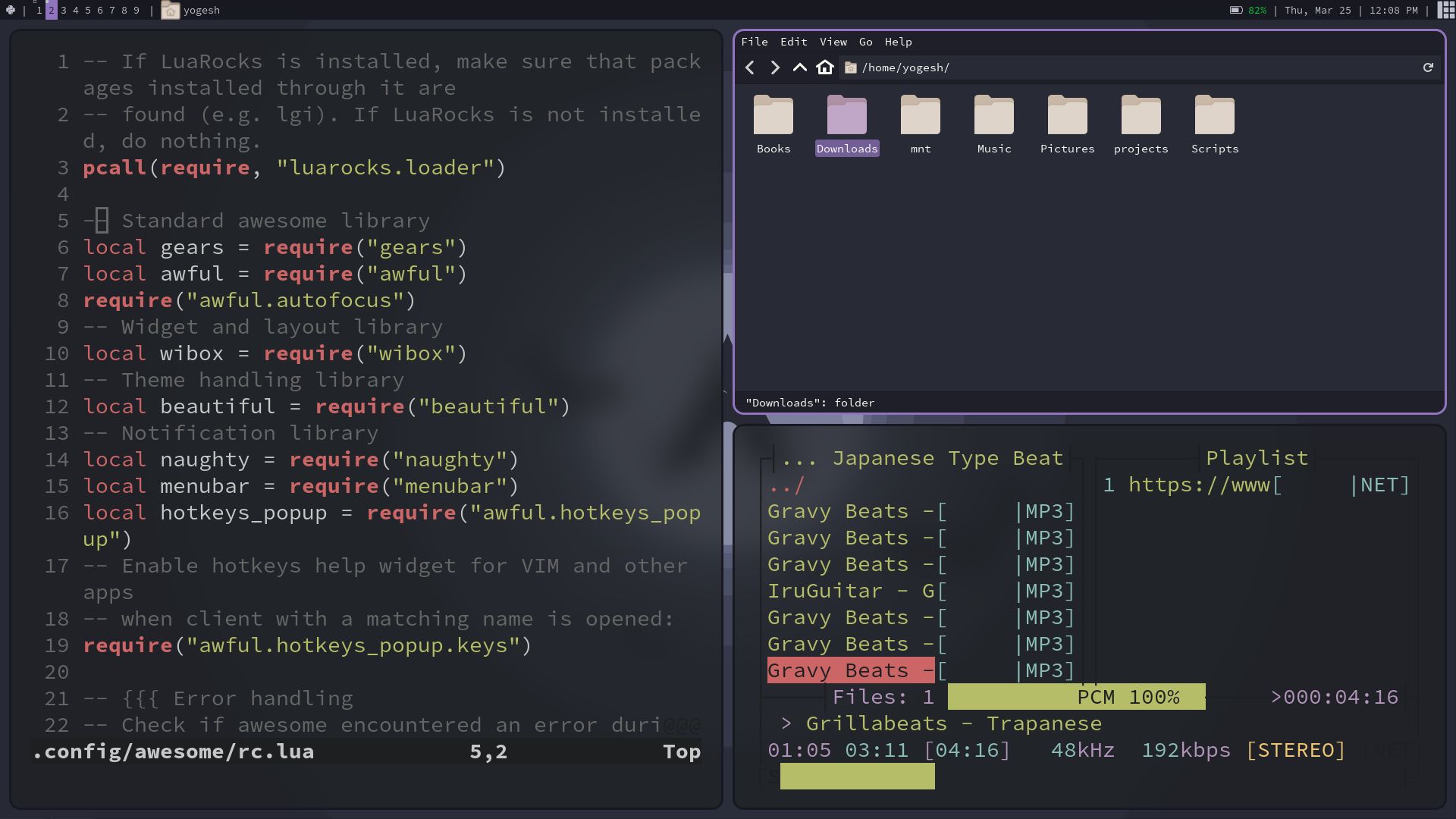This screenshot has width=1456, height=819.
Task: Open the awesome launcher icon top-left
Action: (x=11, y=10)
